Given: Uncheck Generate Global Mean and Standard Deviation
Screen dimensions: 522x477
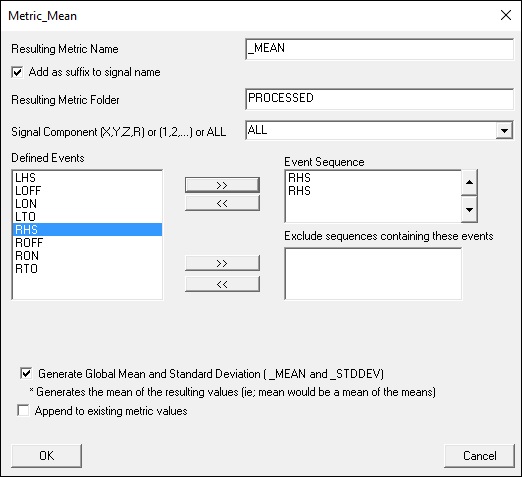Looking at the screenshot, I should point(26,373).
